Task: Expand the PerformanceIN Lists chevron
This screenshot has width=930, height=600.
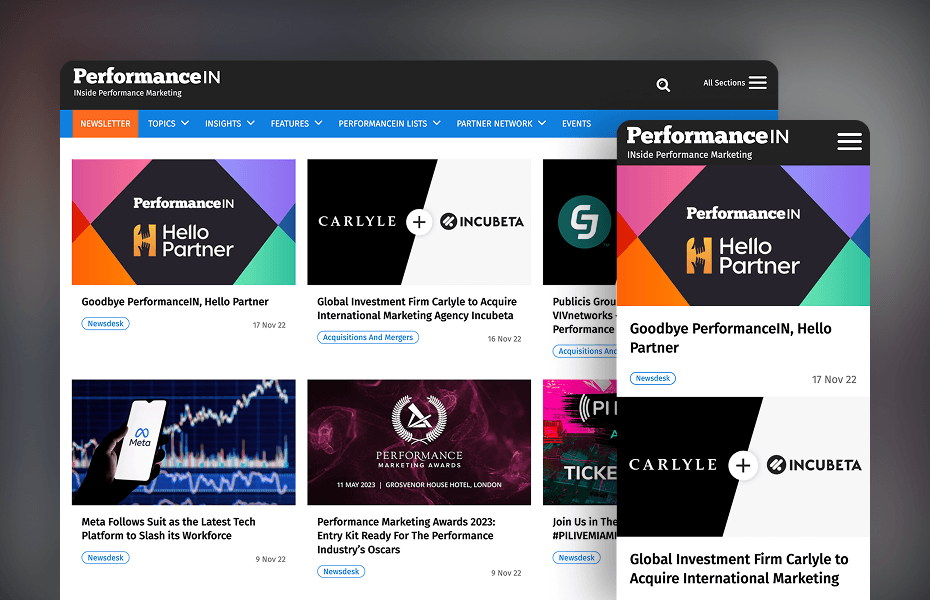Action: [x=437, y=123]
